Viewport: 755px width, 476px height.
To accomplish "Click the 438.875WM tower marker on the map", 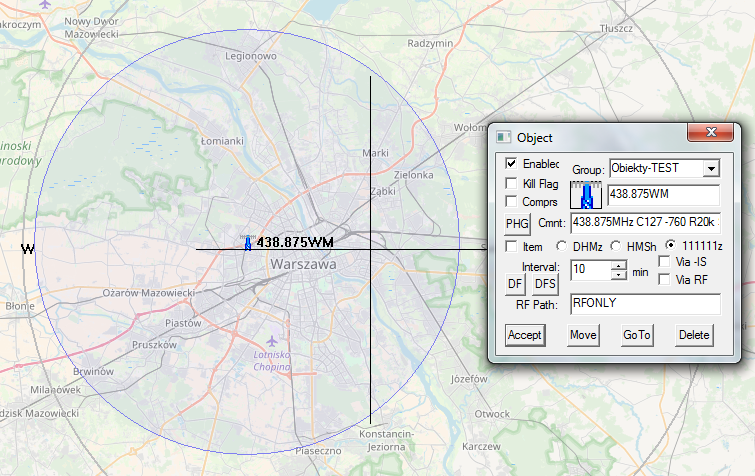I will [248, 242].
